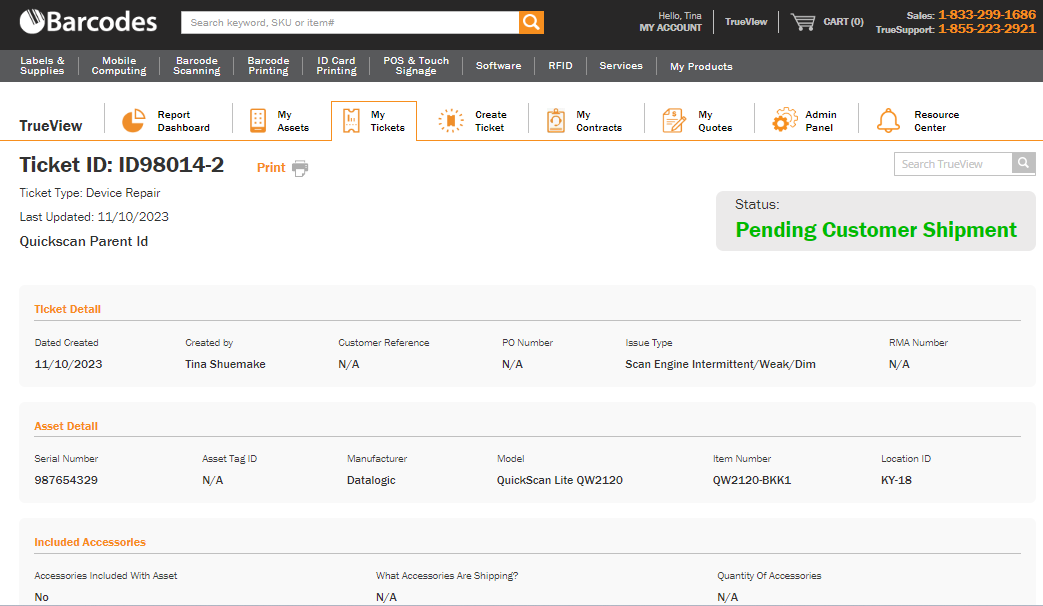
Task: Click the Ticket Detail section header
Action: (x=67, y=309)
